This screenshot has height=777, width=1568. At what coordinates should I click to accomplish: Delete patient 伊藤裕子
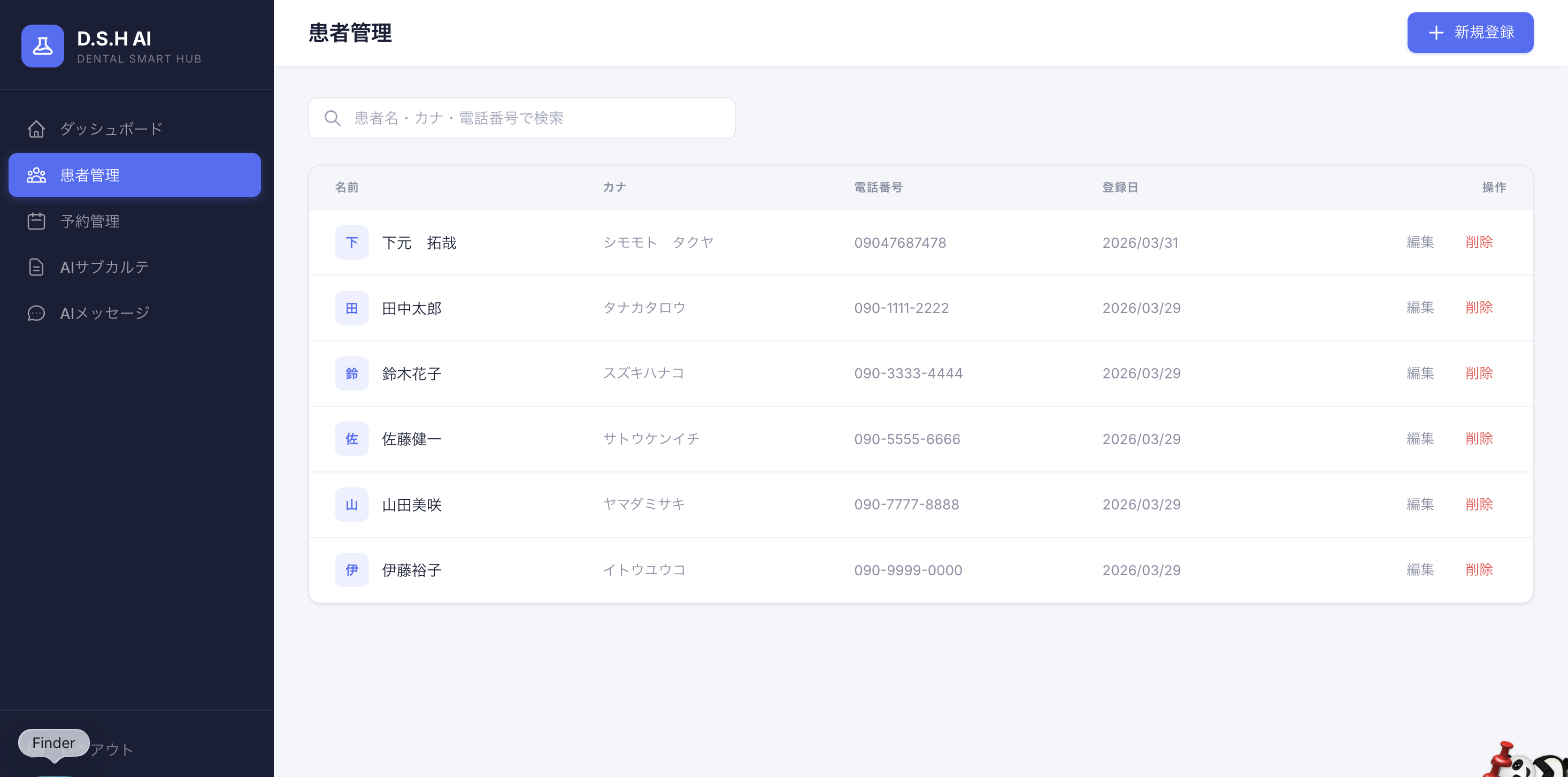click(x=1479, y=569)
